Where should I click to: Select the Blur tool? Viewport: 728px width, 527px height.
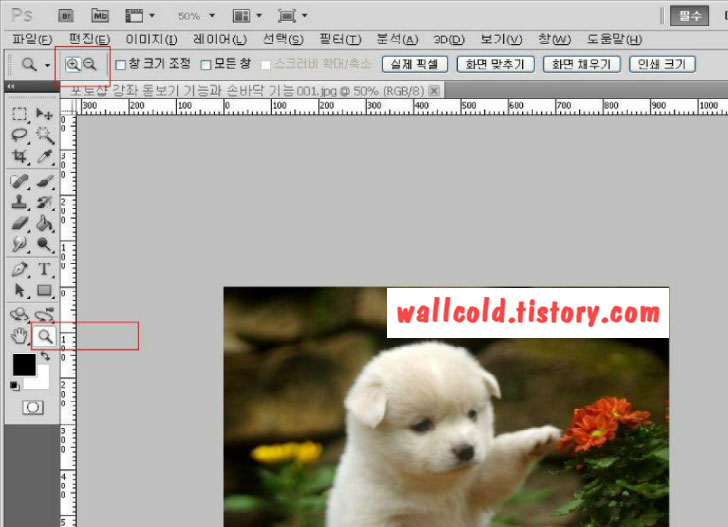pos(19,244)
